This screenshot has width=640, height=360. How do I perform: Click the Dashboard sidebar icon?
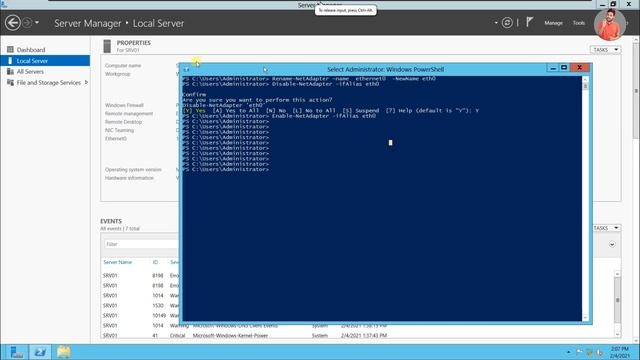pyautogui.click(x=10, y=50)
